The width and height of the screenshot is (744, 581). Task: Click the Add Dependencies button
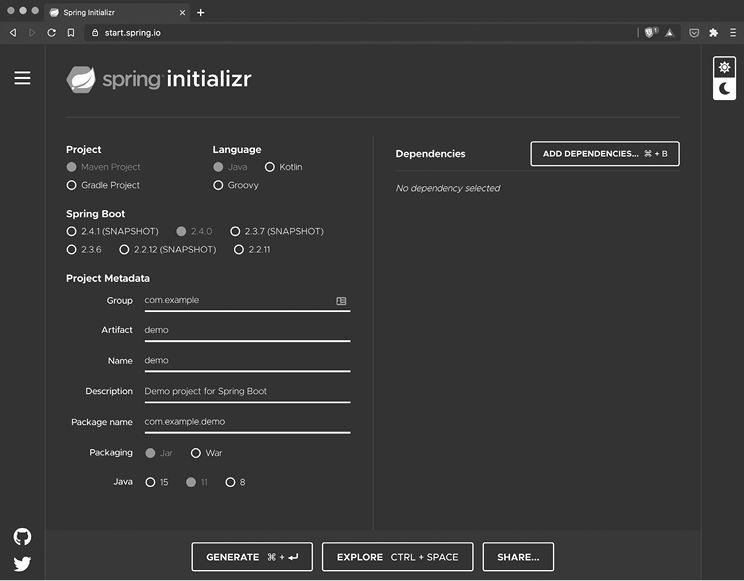point(604,154)
